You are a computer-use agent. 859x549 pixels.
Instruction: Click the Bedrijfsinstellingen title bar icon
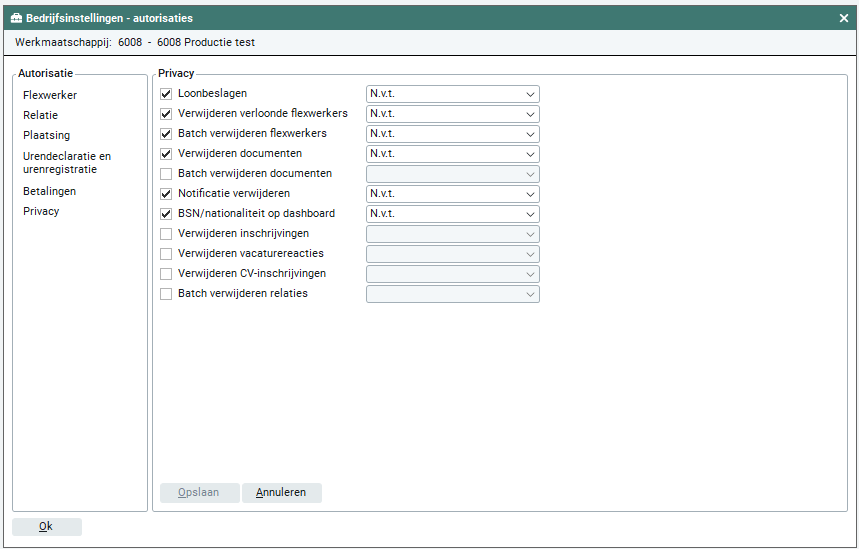pos(16,18)
